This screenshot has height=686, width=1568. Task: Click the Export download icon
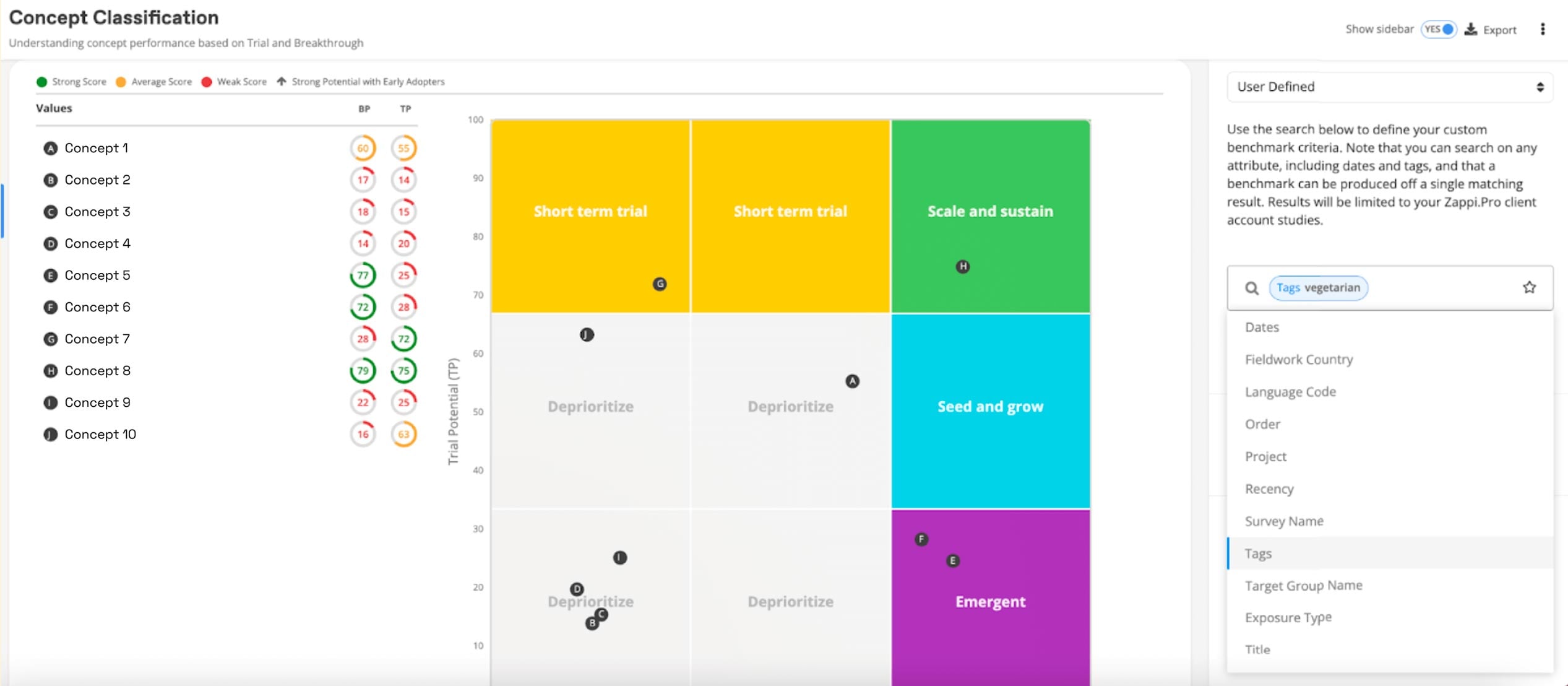coord(1471,29)
